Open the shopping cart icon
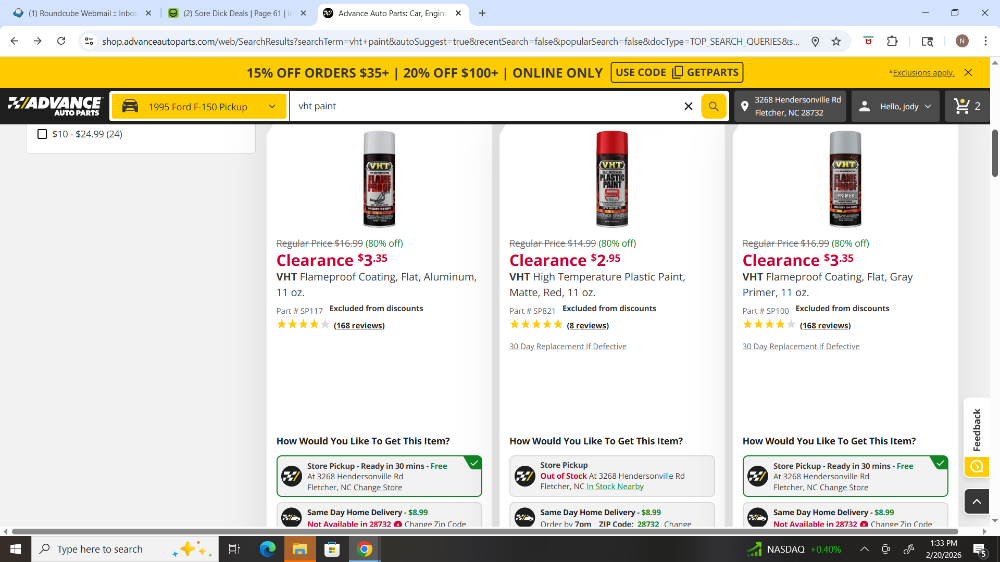This screenshot has height=562, width=1000. point(967,106)
